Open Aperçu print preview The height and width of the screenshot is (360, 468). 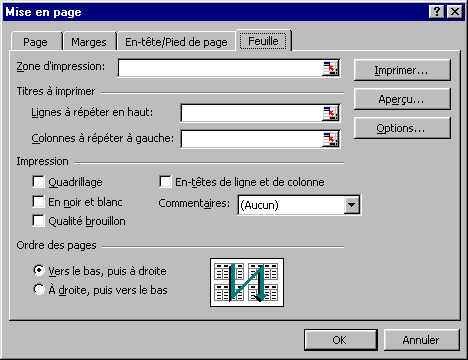(402, 99)
